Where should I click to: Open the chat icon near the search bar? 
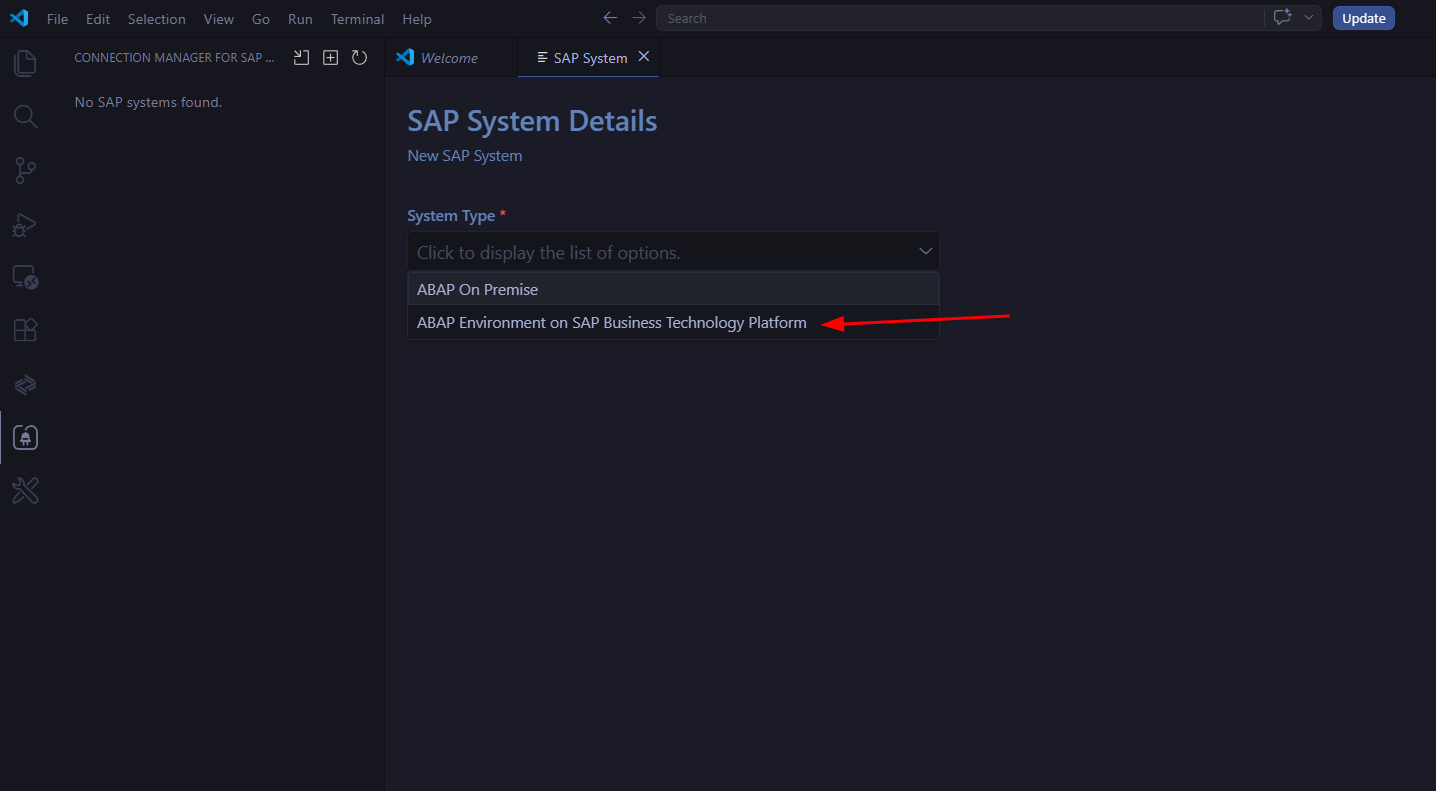click(1283, 18)
